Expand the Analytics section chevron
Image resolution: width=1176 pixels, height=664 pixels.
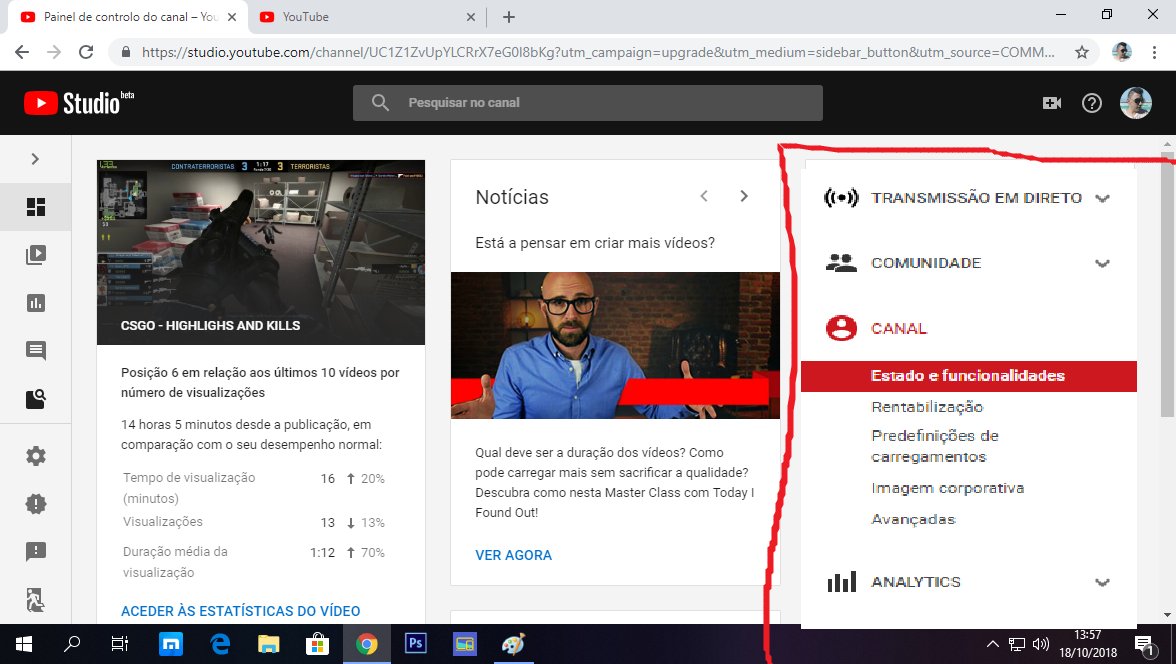tap(1102, 582)
